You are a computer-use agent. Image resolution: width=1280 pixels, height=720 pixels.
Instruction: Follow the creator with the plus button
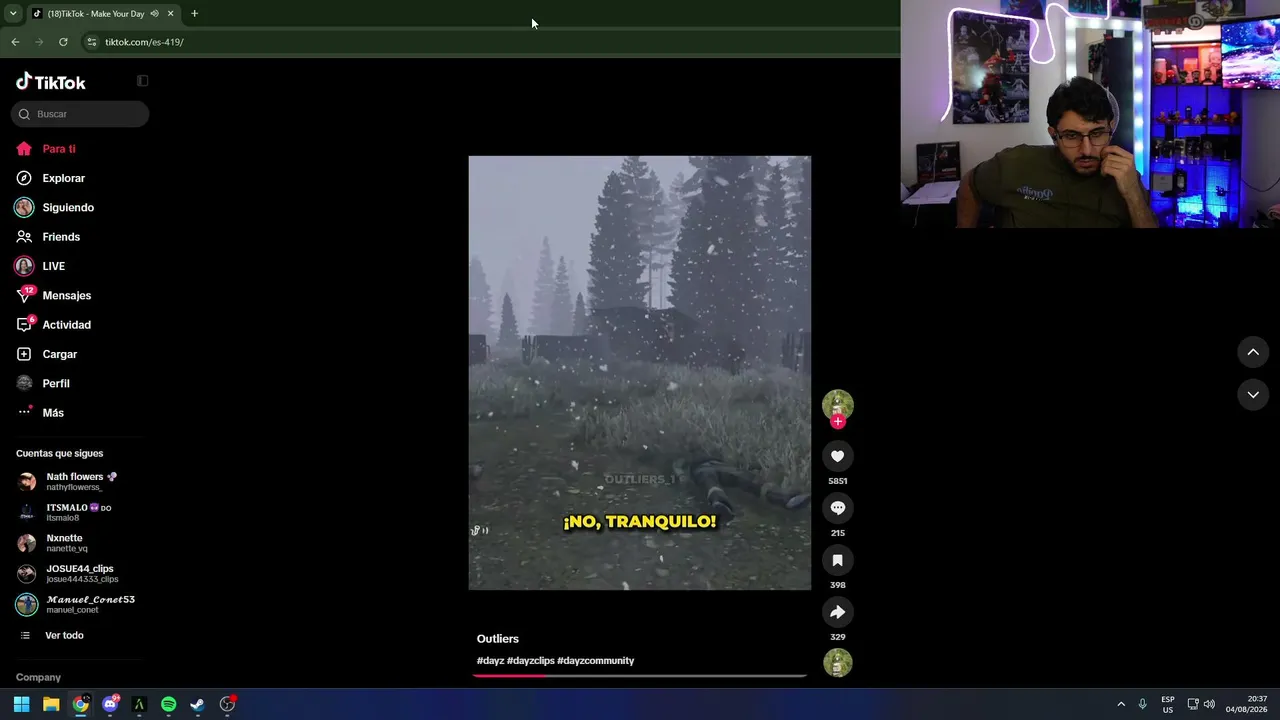click(838, 421)
